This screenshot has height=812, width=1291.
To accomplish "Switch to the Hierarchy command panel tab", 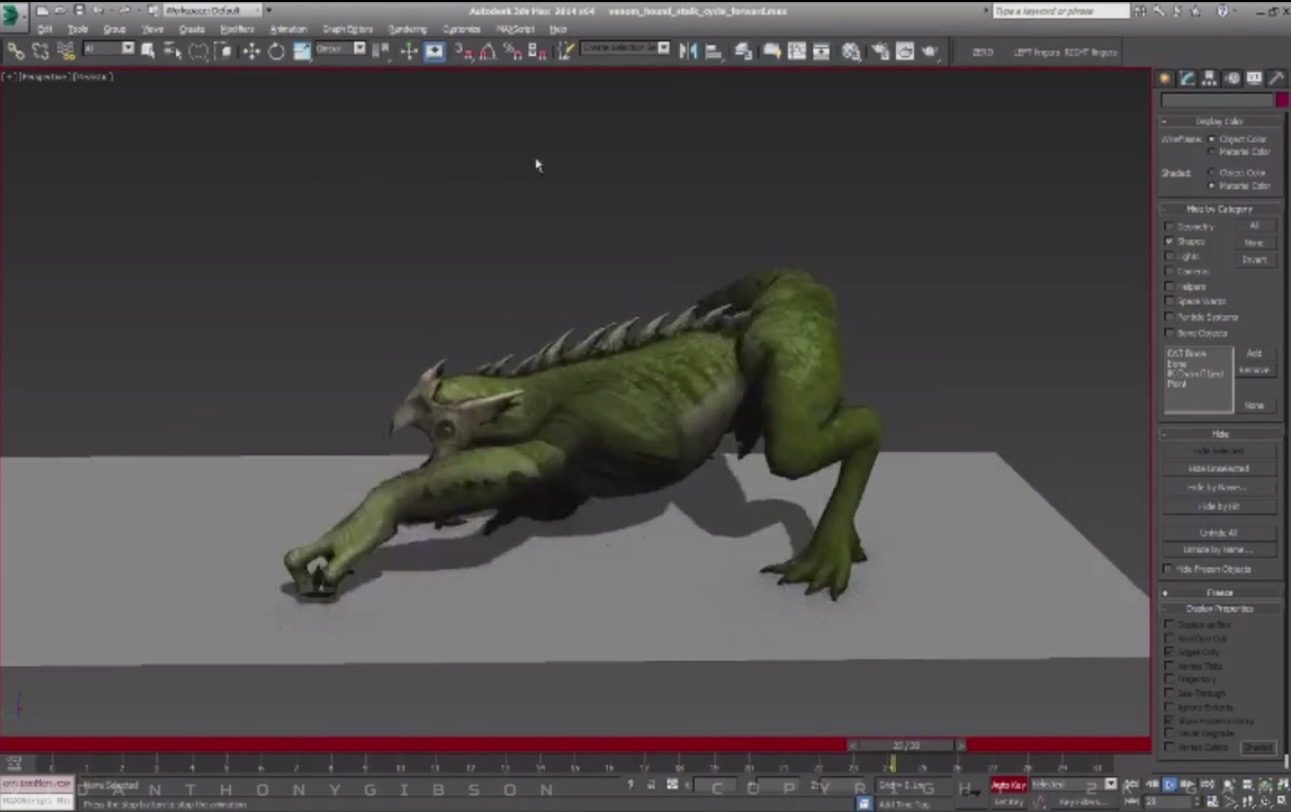I will (1209, 78).
